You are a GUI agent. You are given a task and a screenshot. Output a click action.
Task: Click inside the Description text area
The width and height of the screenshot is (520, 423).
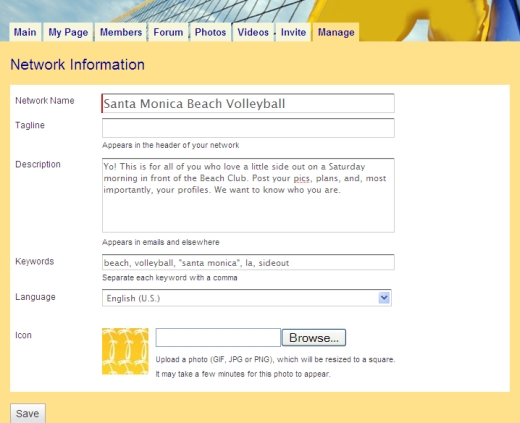tap(248, 195)
